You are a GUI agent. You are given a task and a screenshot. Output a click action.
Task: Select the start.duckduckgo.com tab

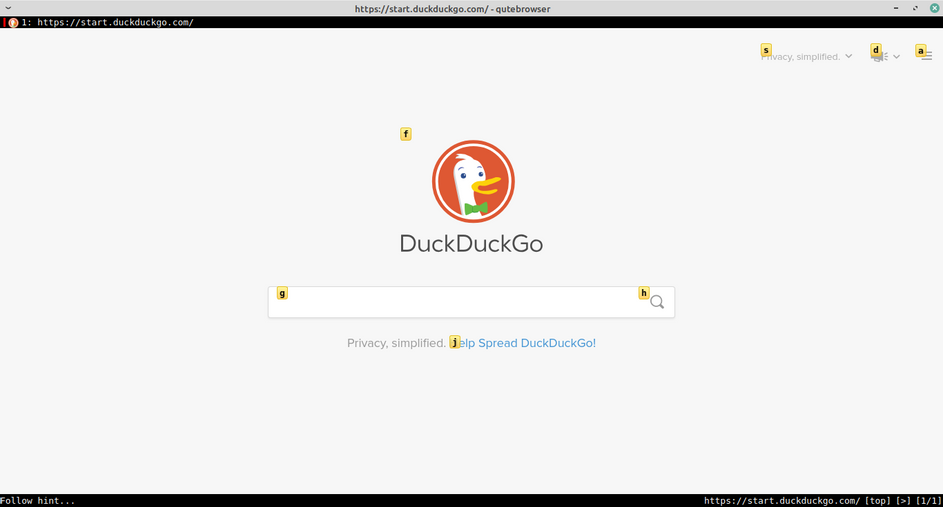(x=101, y=22)
